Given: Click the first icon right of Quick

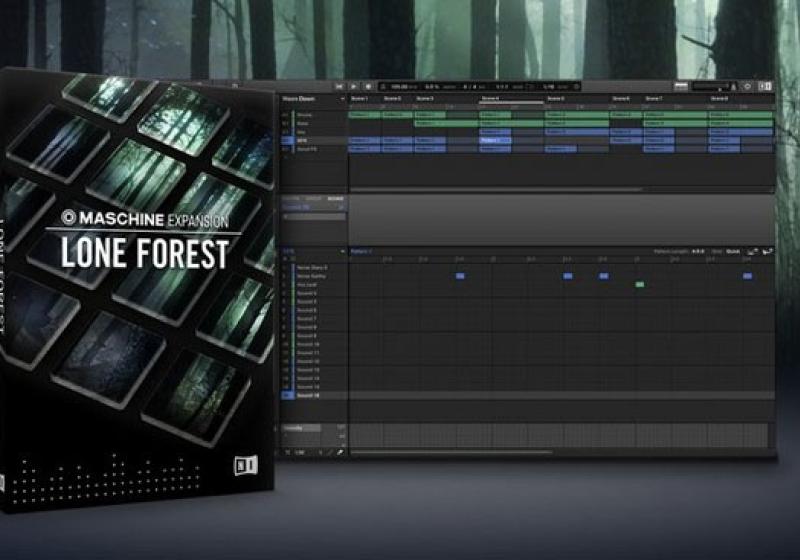Looking at the screenshot, I should click(x=752, y=251).
